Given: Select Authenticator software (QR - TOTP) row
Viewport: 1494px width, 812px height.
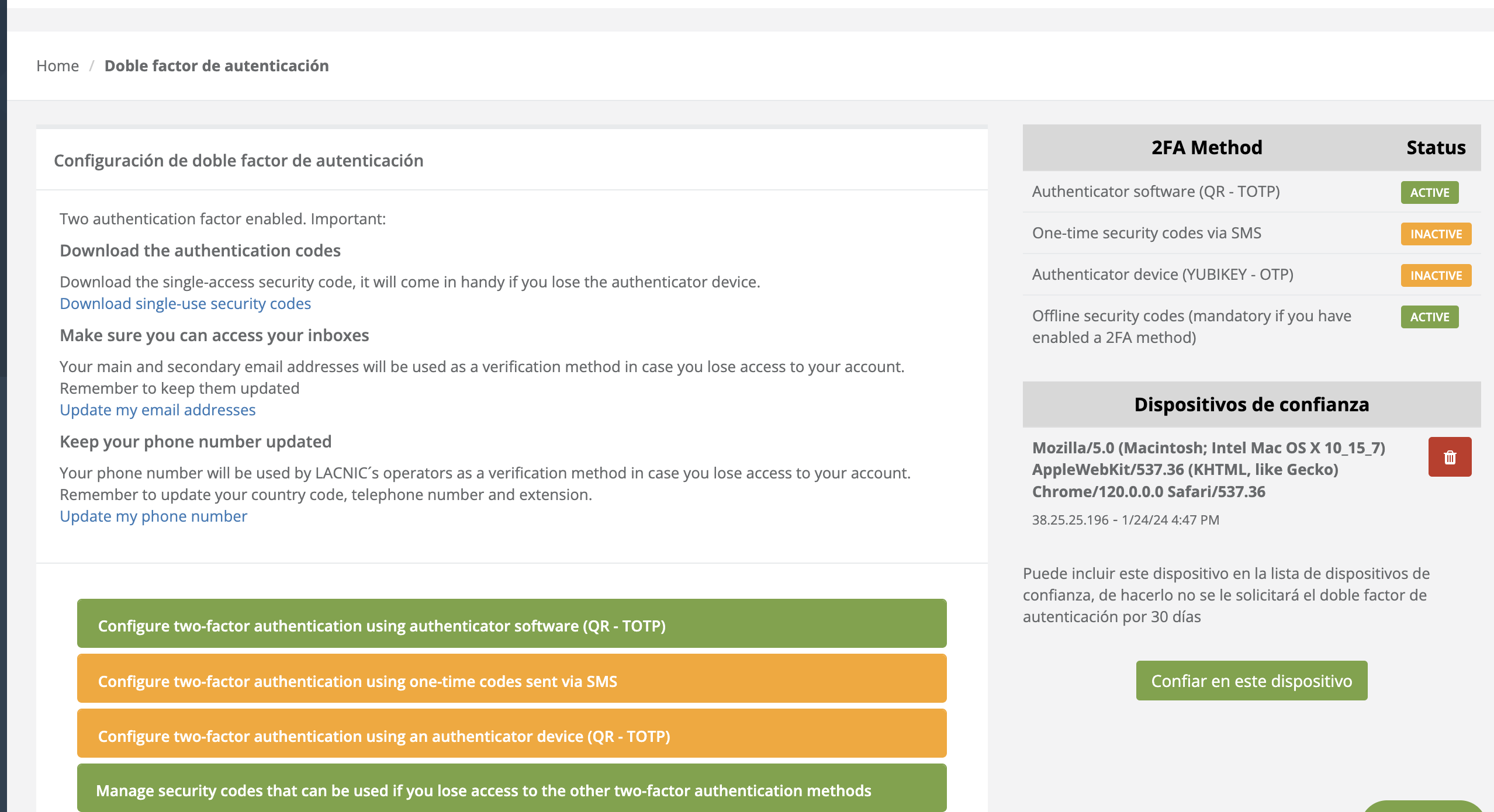Looking at the screenshot, I should click(1156, 192).
